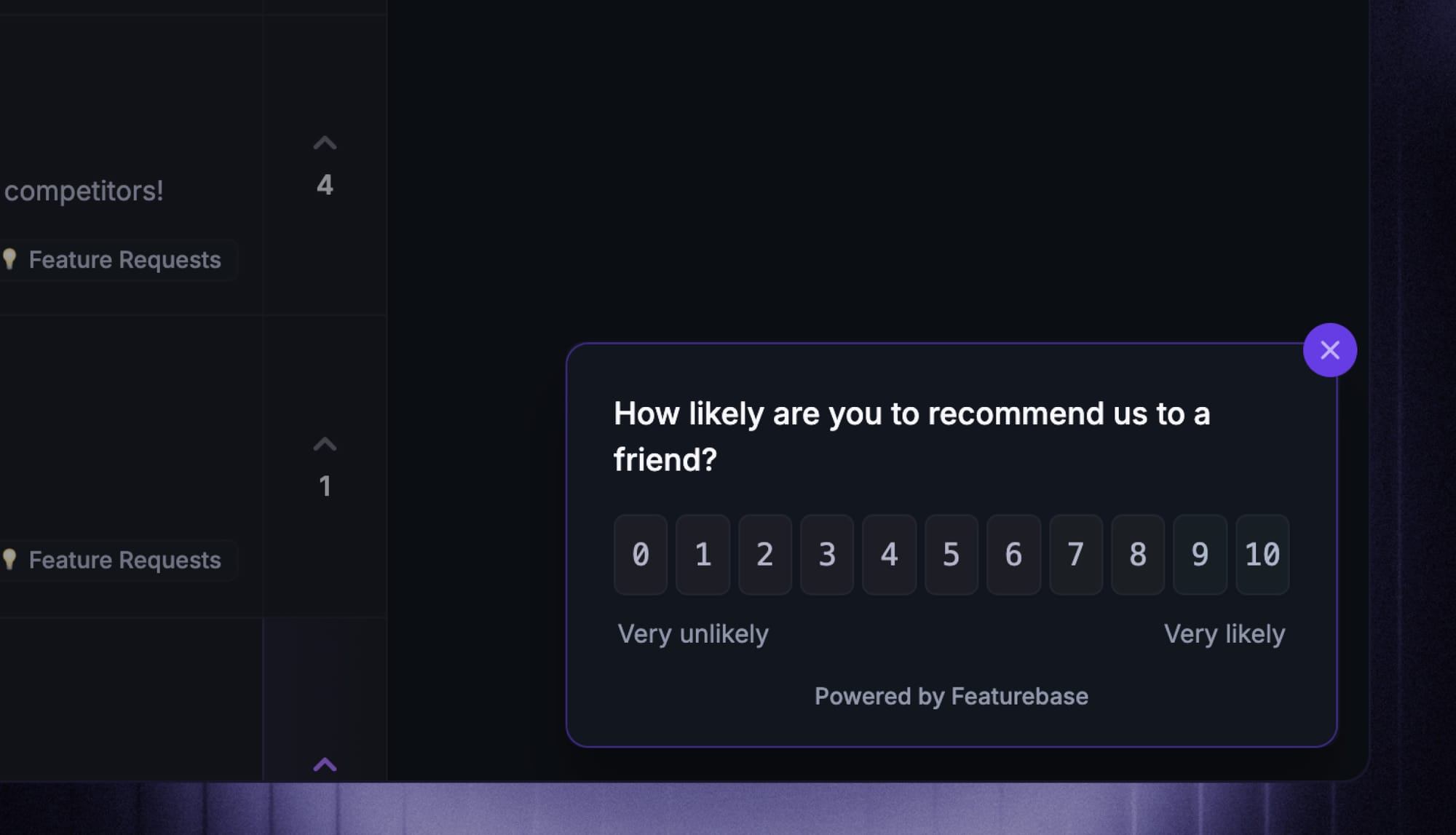This screenshot has width=1456, height=835.
Task: Open the Feature Requests board from the lower tag
Action: point(125,561)
